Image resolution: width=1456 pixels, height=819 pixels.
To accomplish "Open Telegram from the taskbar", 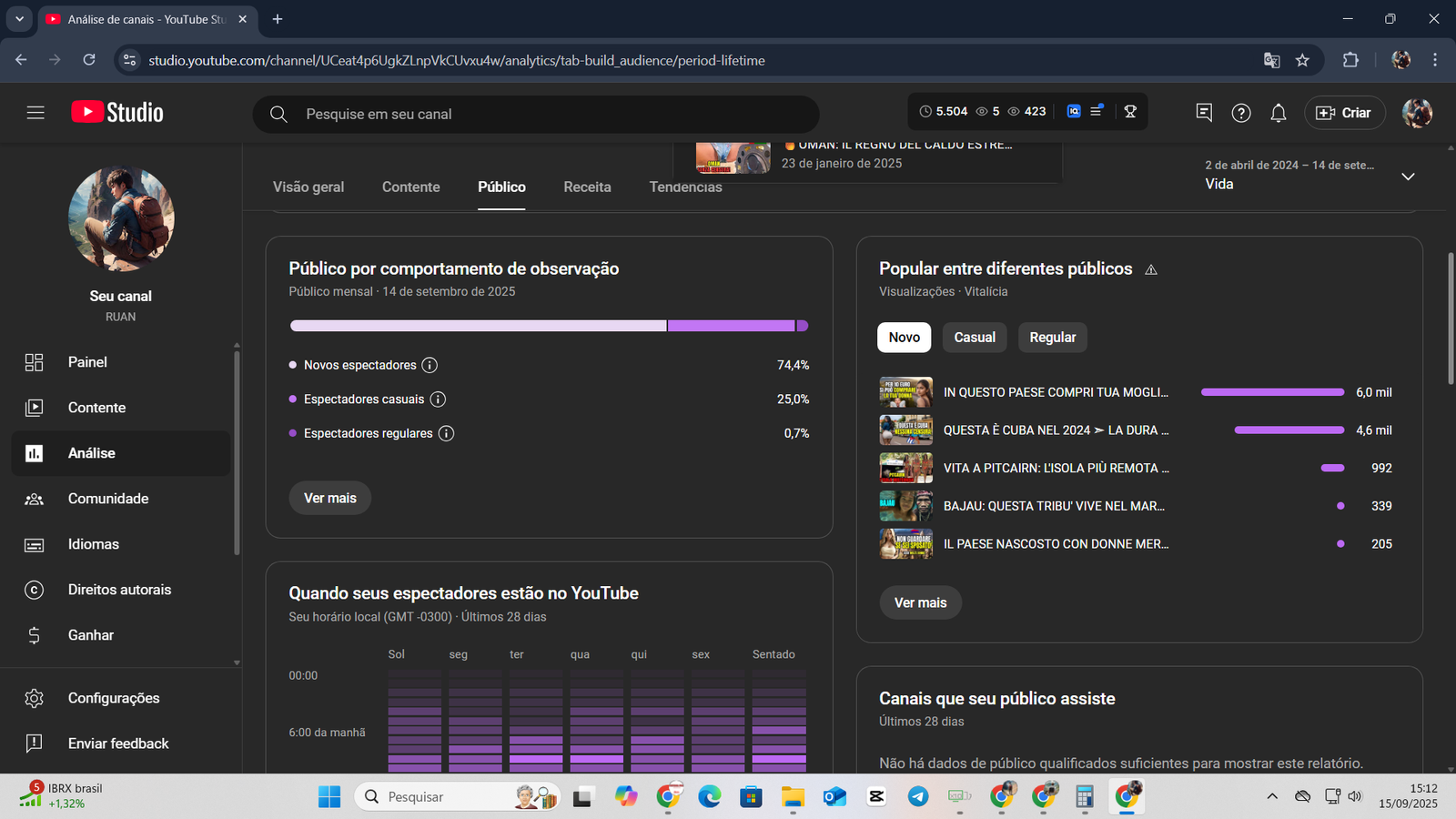I will [918, 796].
